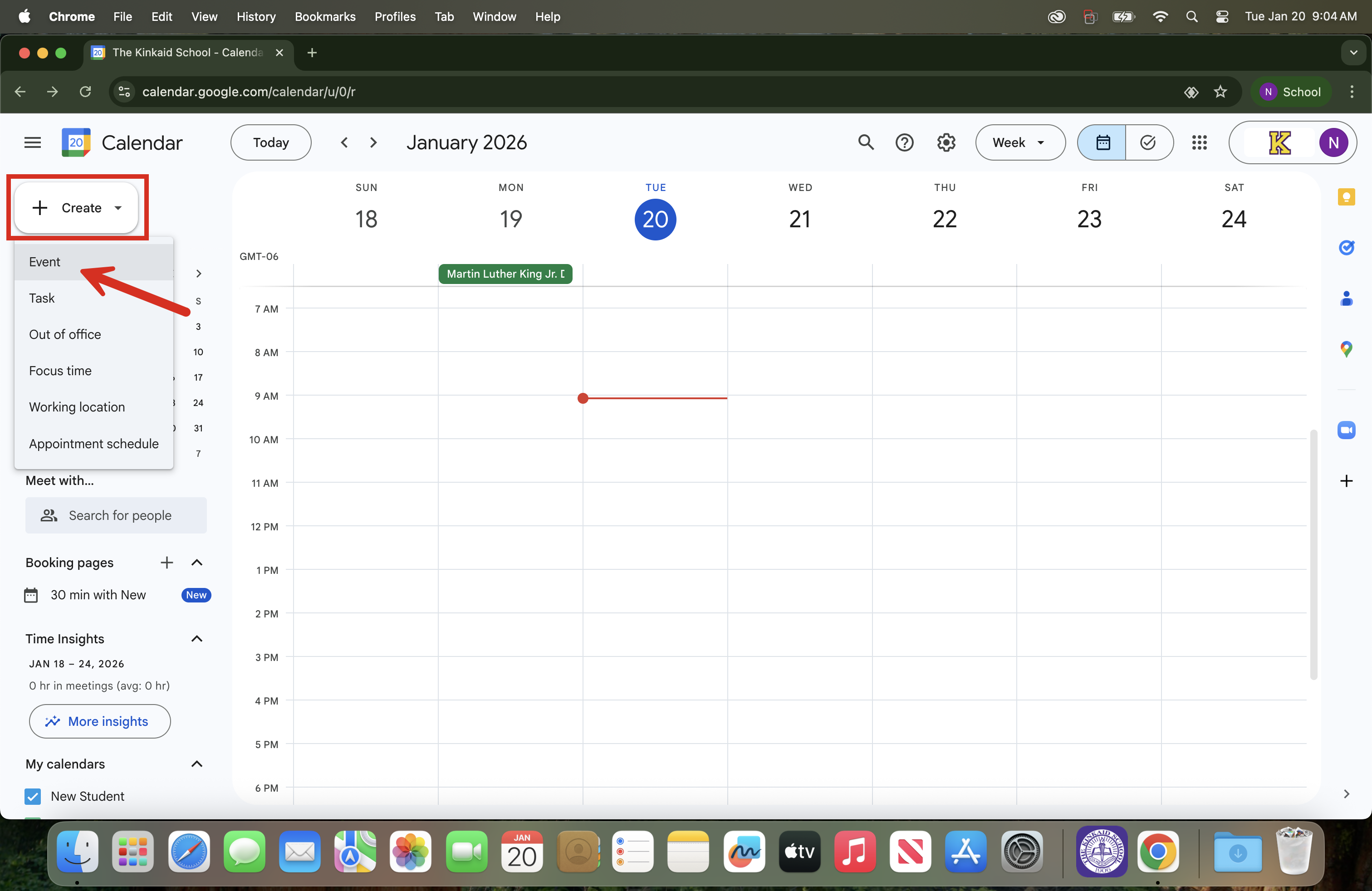Open the settings gear menu
The image size is (1372, 891).
point(946,142)
